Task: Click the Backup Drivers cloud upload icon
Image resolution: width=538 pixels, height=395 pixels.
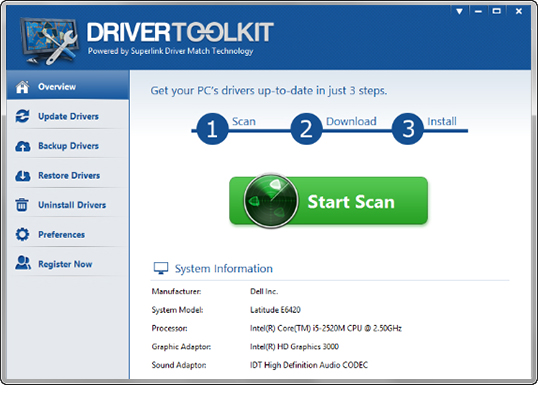Action: [x=23, y=146]
